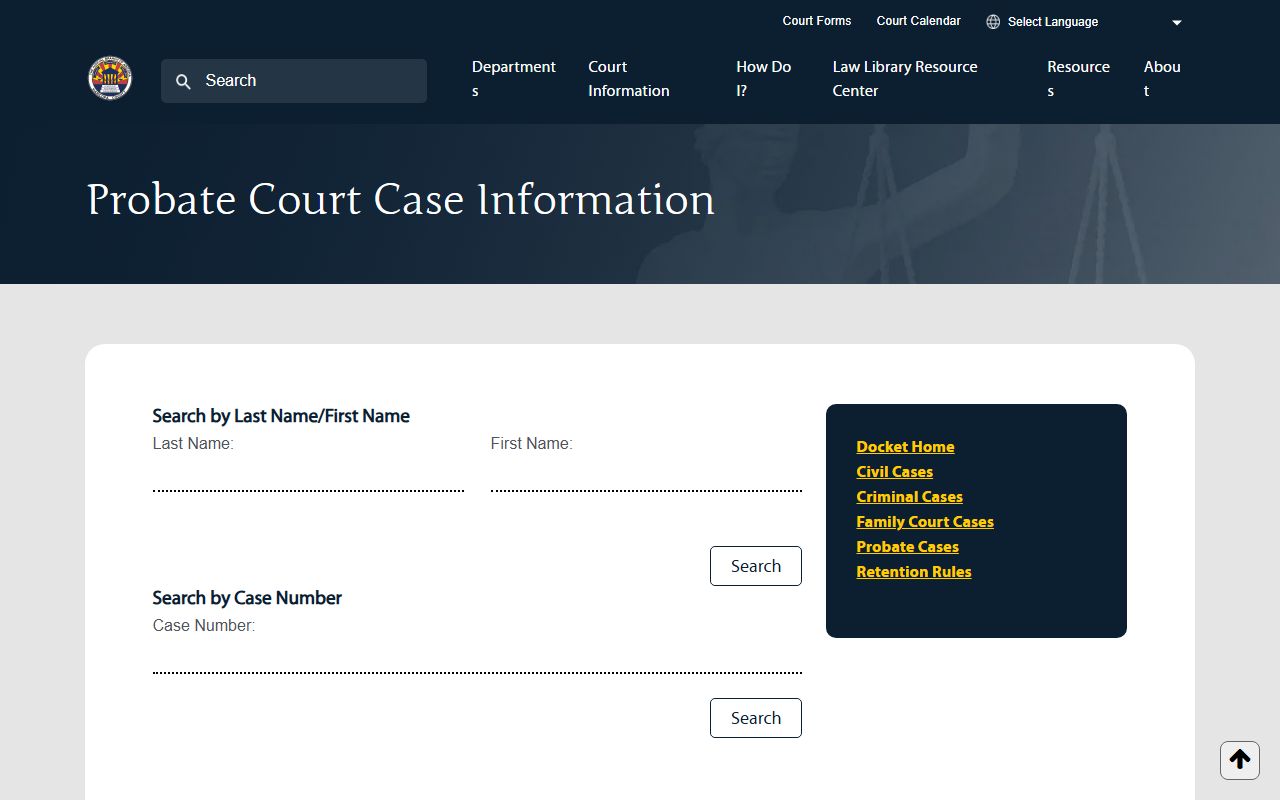
Task: Open Docket Home link
Action: [x=905, y=447]
